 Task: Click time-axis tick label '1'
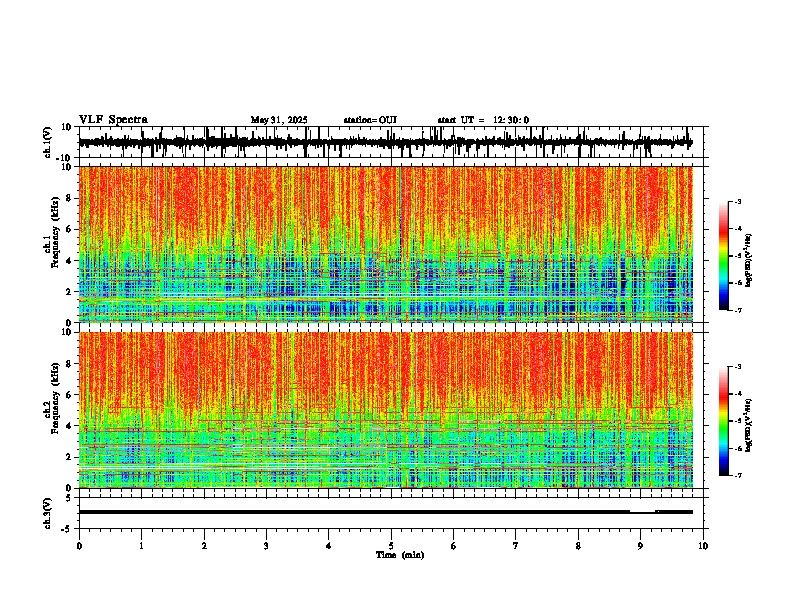[141, 546]
